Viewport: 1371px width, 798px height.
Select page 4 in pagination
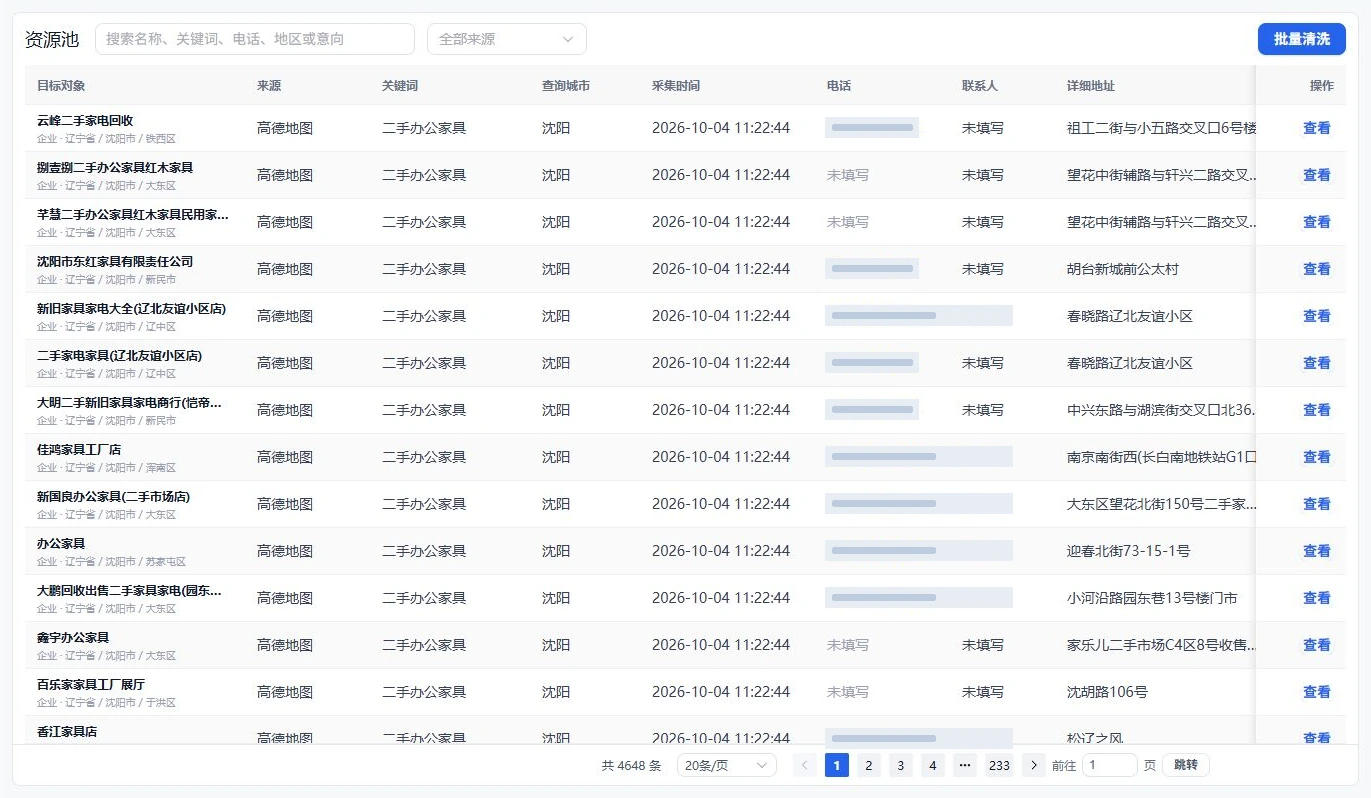(x=933, y=765)
